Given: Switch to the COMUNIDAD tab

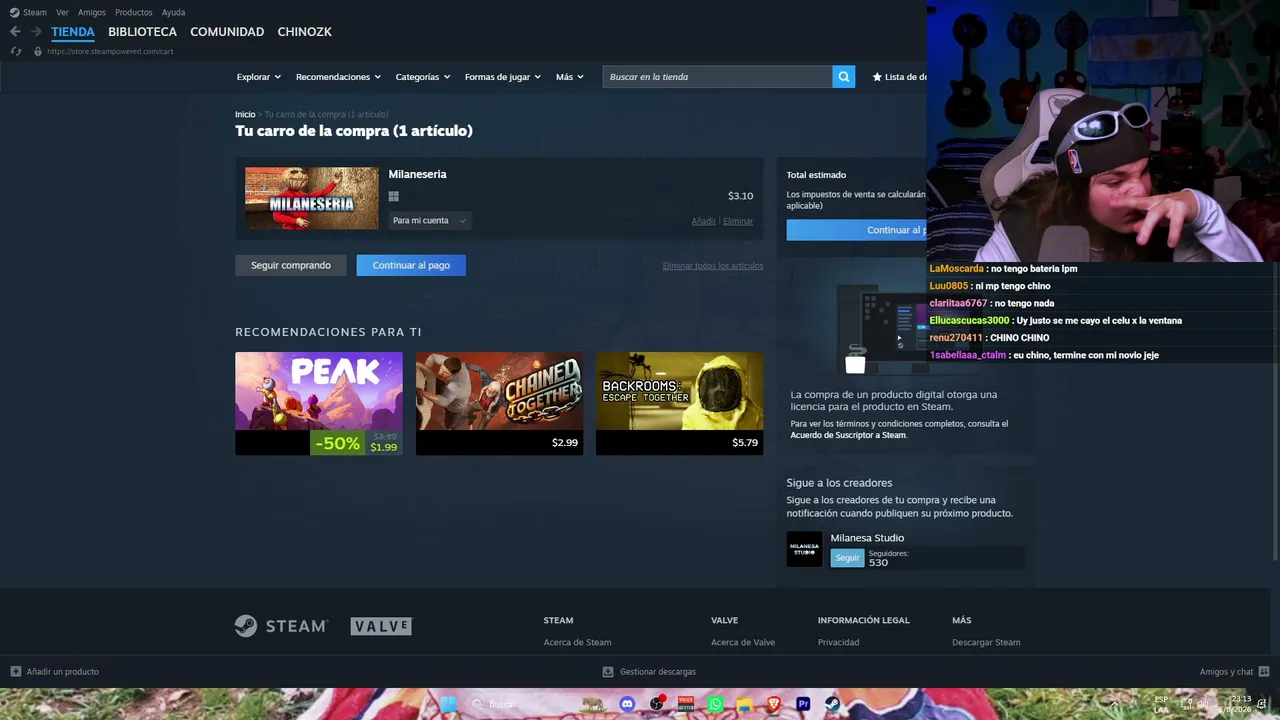Looking at the screenshot, I should (227, 32).
